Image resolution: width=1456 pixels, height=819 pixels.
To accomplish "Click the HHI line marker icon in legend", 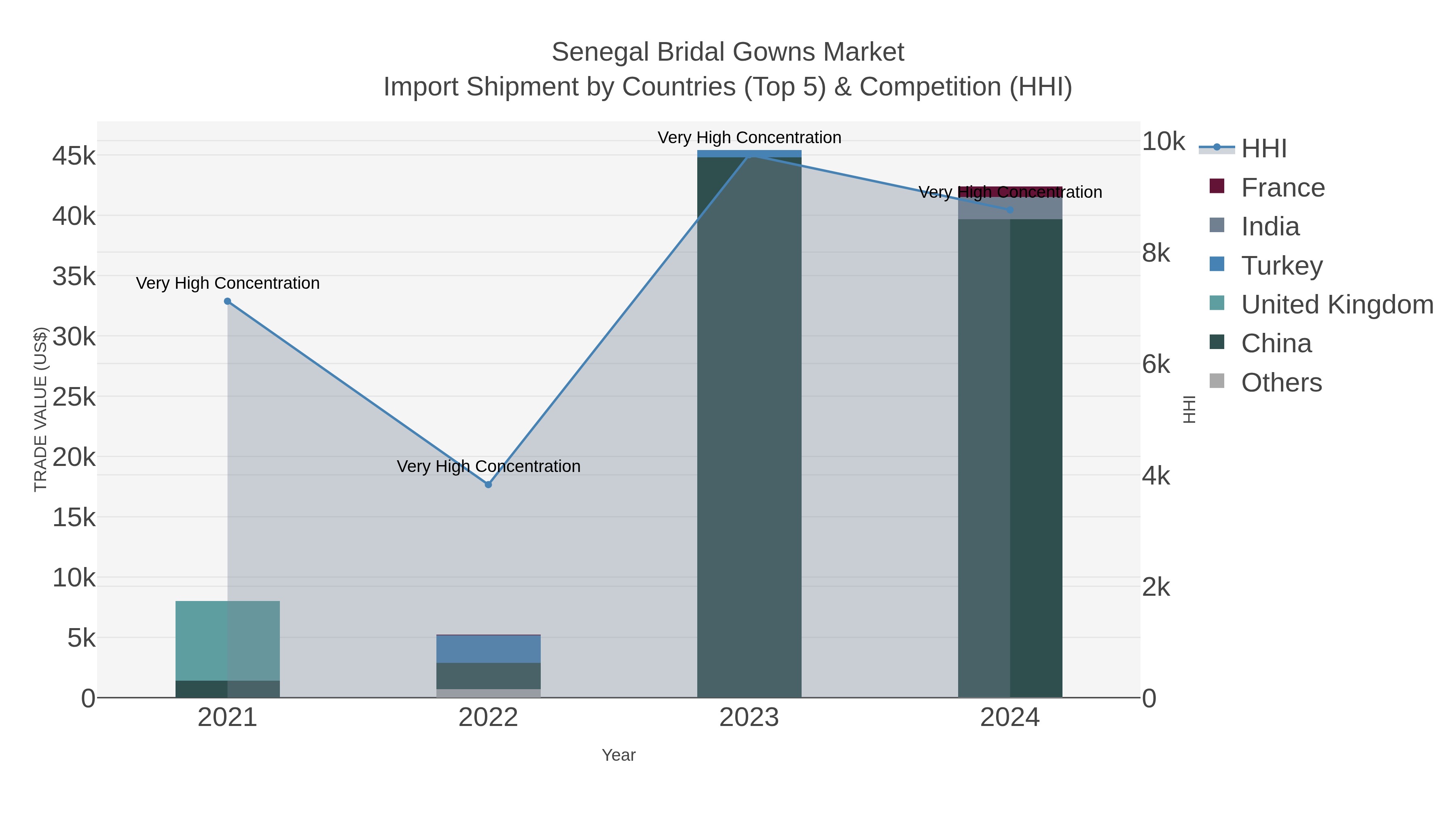I will (x=1217, y=148).
